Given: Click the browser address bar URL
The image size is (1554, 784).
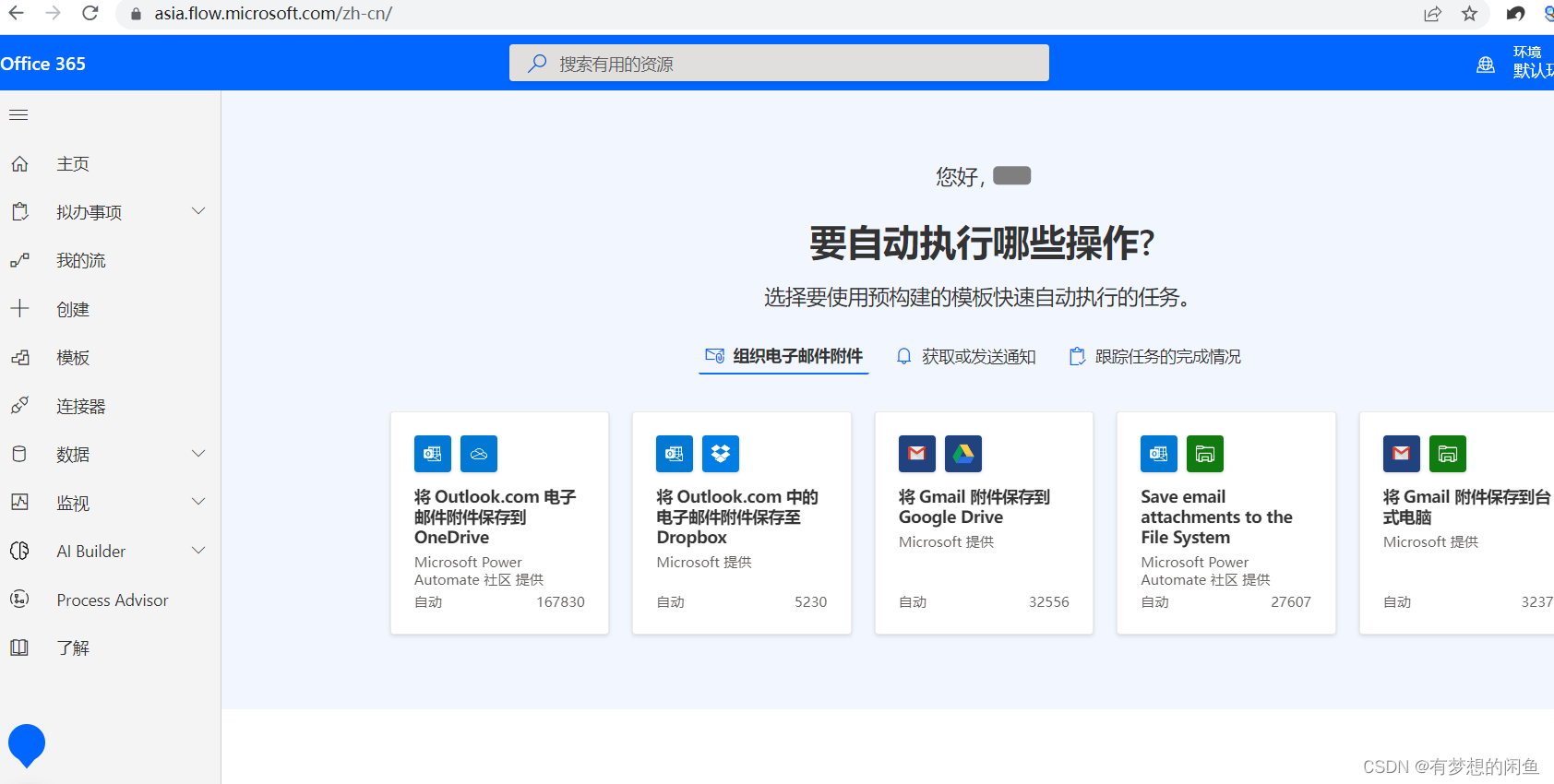Looking at the screenshot, I should point(273,14).
